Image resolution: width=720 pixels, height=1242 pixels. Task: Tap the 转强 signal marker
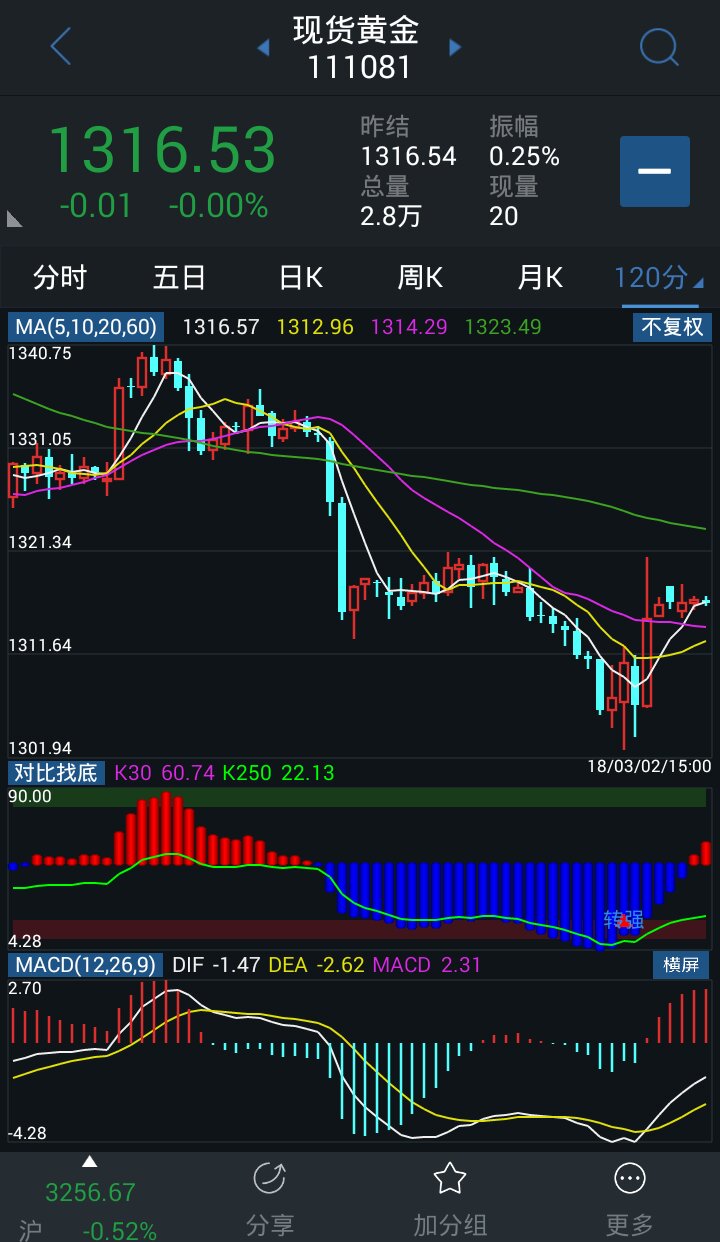(x=625, y=919)
